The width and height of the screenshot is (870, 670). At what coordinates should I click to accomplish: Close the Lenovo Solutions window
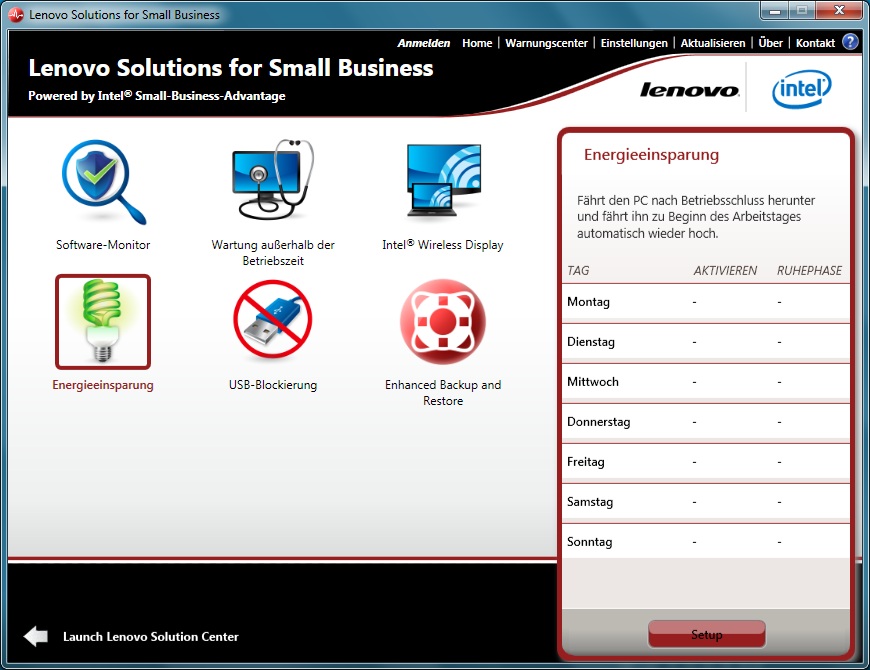(x=839, y=11)
